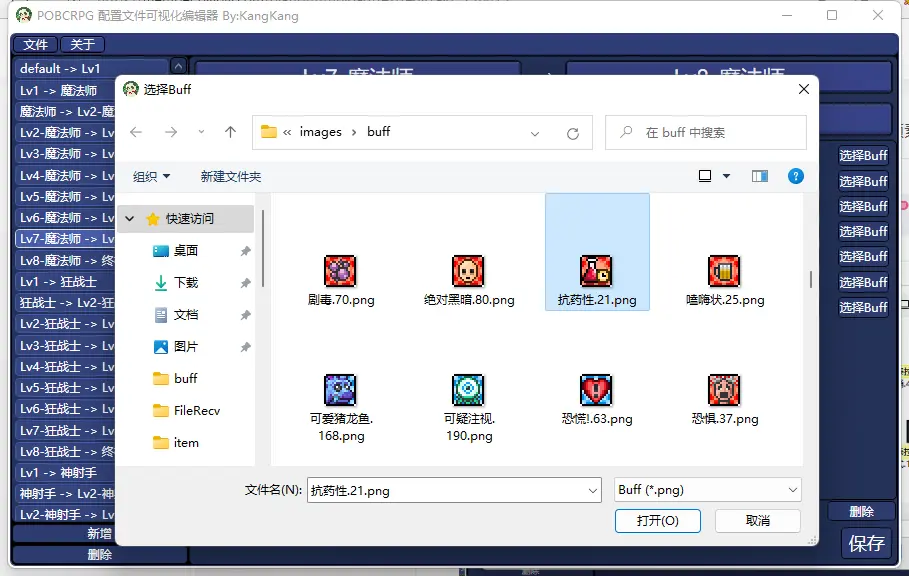Select the 剧毒.70.png buff icon
Image resolution: width=909 pixels, height=576 pixels.
pos(340,271)
